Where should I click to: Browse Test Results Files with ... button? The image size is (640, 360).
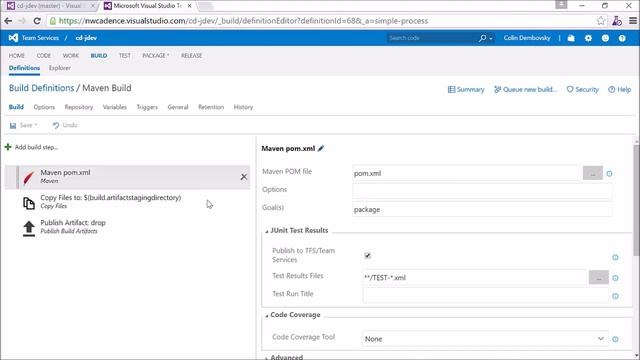(x=599, y=278)
